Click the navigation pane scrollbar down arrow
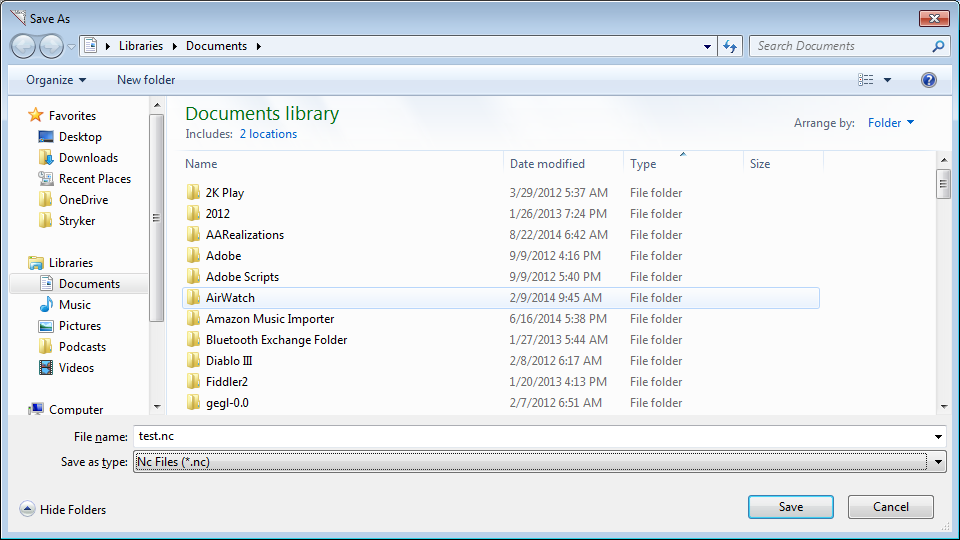The height and width of the screenshot is (540, 960). (x=157, y=407)
